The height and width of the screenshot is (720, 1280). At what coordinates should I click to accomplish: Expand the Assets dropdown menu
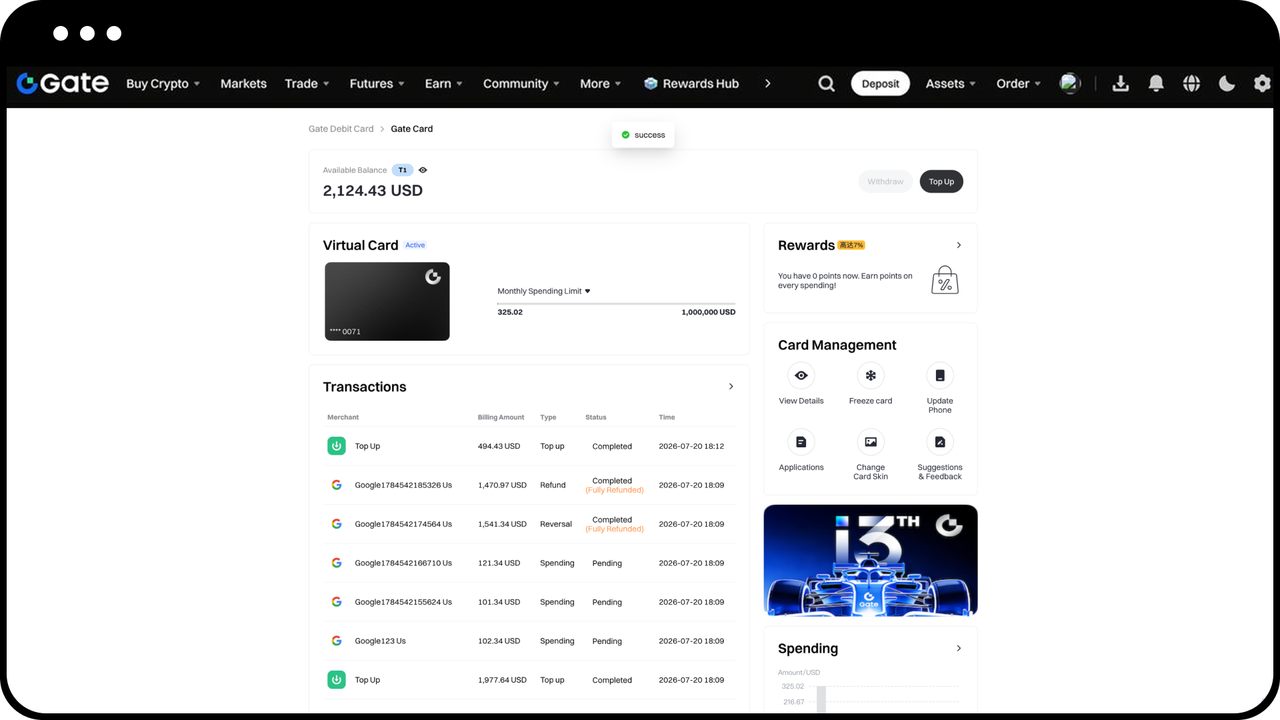click(950, 84)
